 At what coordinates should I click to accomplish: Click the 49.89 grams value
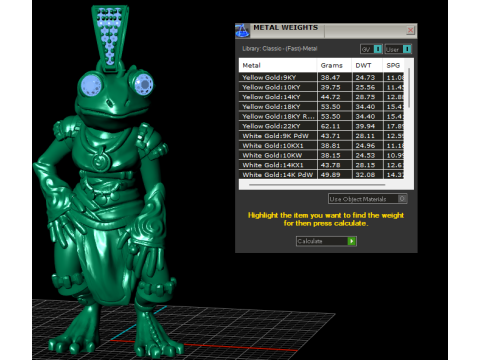[x=330, y=175]
